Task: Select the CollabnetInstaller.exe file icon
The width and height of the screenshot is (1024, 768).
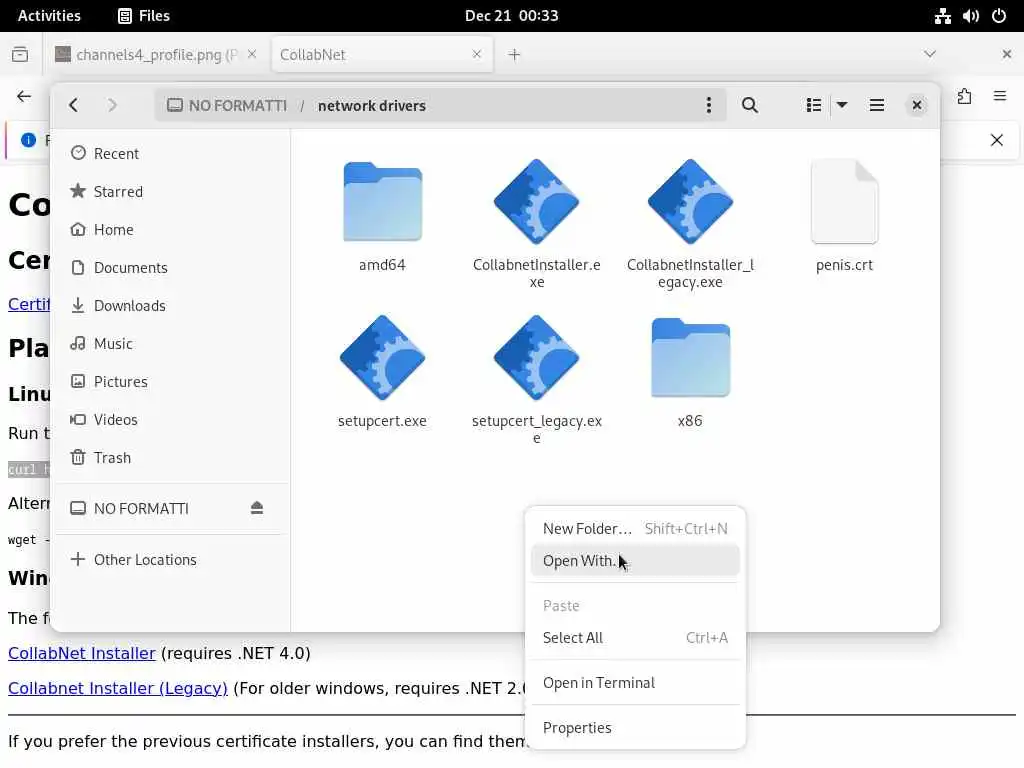Action: point(536,202)
